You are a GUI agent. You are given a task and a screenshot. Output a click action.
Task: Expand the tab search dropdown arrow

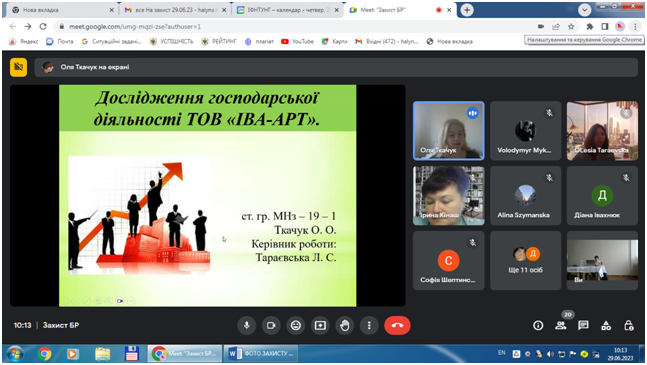click(584, 10)
